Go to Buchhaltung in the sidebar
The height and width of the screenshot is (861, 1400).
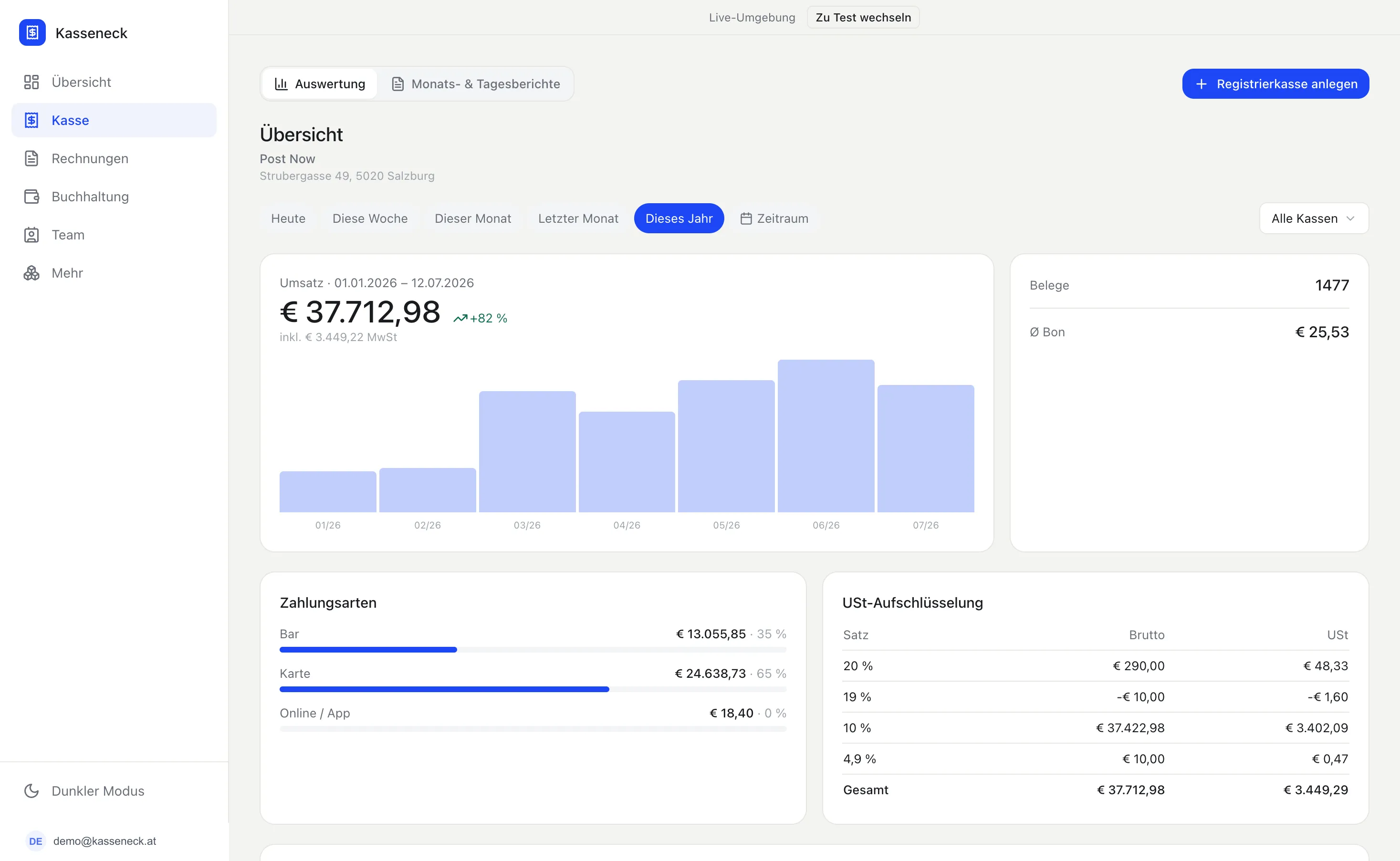(x=114, y=197)
